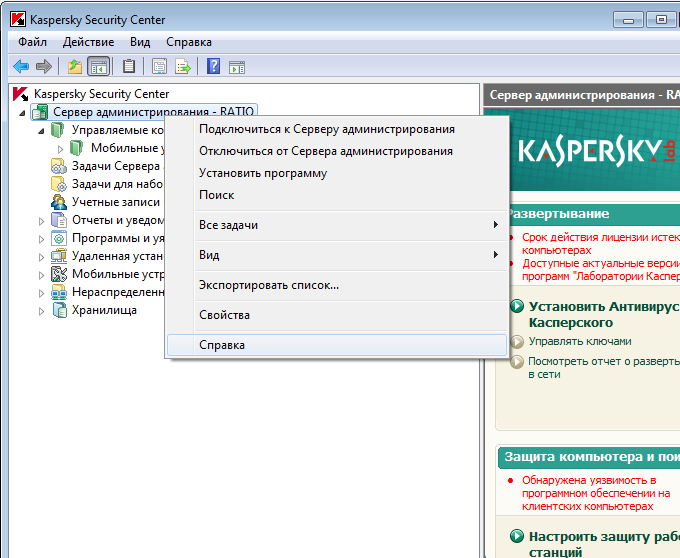Choose Свойства in the context menu
The height and width of the screenshot is (558, 680).
point(225,315)
